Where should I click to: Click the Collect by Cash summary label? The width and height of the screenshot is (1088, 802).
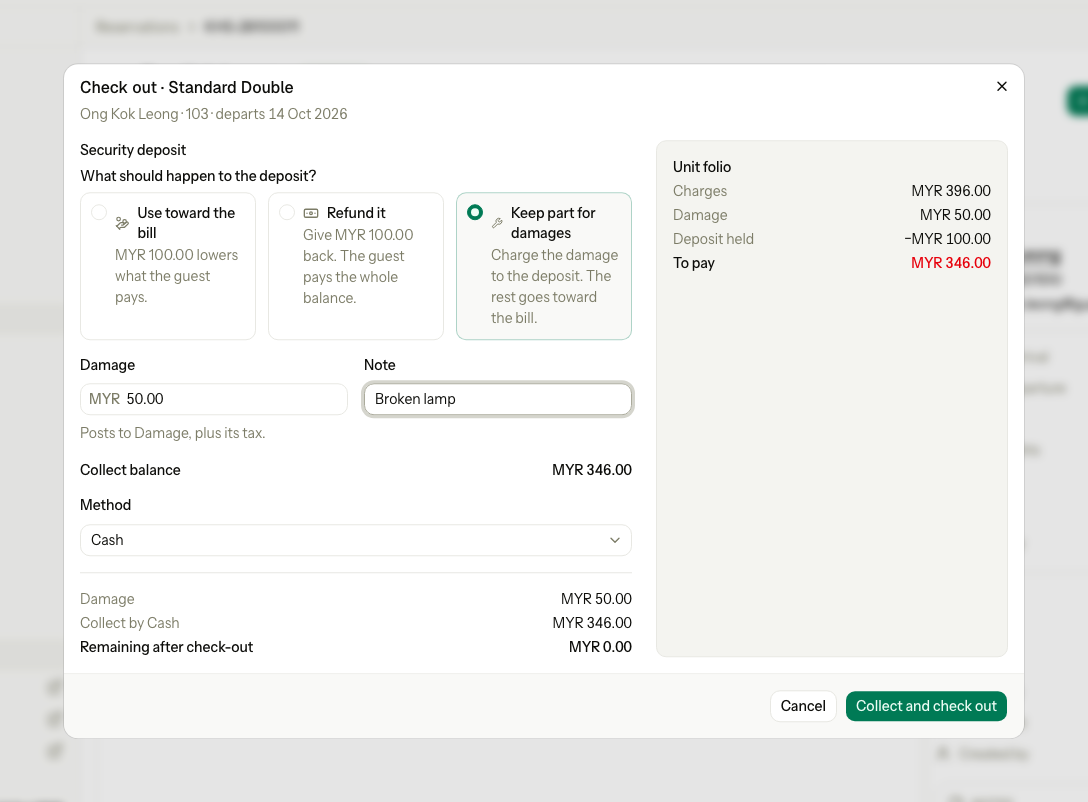pos(130,623)
